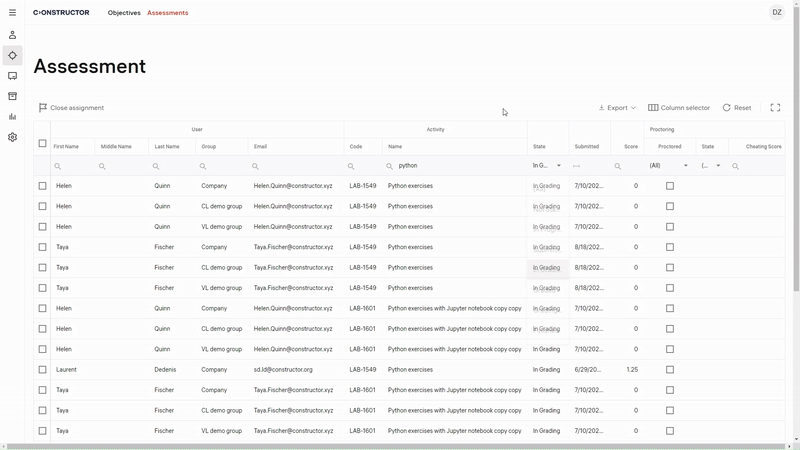The image size is (800, 450).
Task: Select row Helen Quinn Company LAB-1549
Action: tap(42, 186)
